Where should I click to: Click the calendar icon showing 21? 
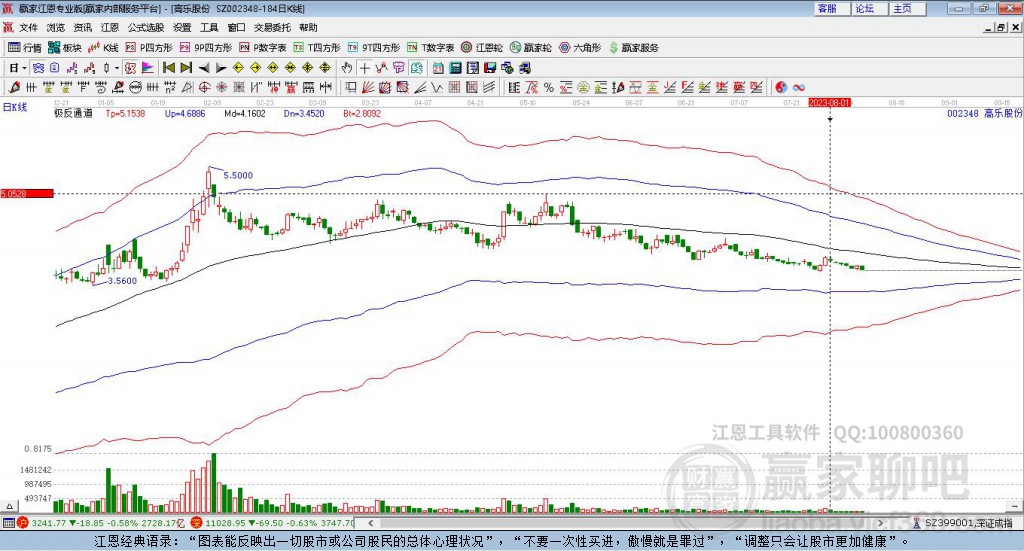(x=438, y=68)
